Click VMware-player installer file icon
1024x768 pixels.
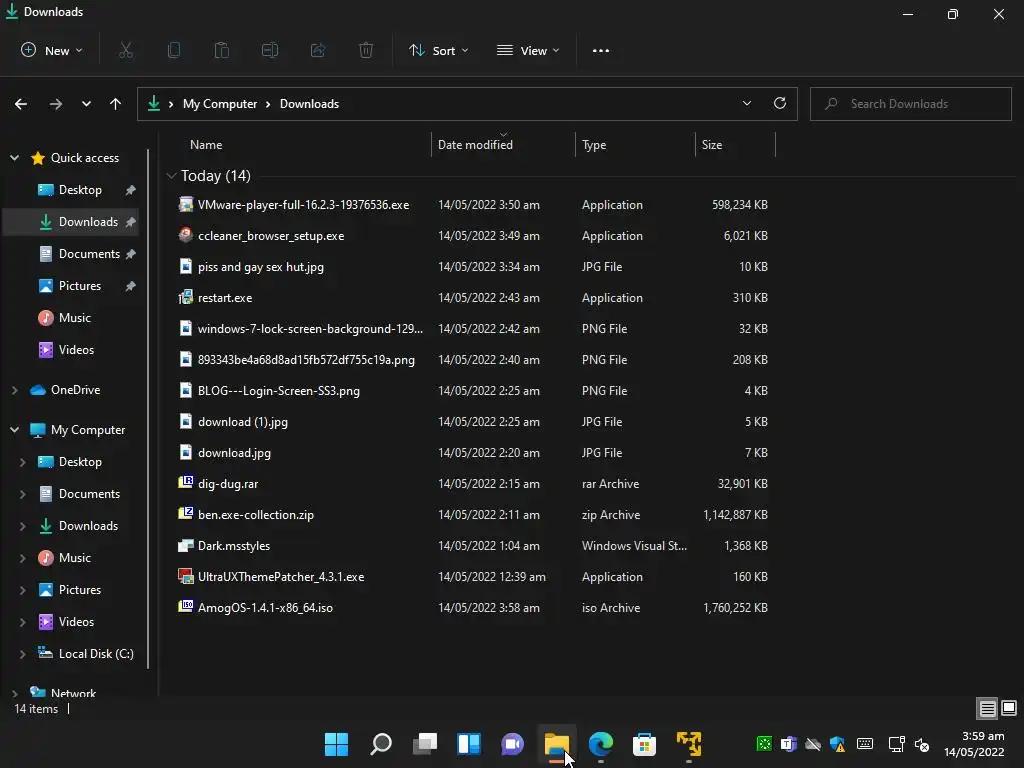(186, 204)
